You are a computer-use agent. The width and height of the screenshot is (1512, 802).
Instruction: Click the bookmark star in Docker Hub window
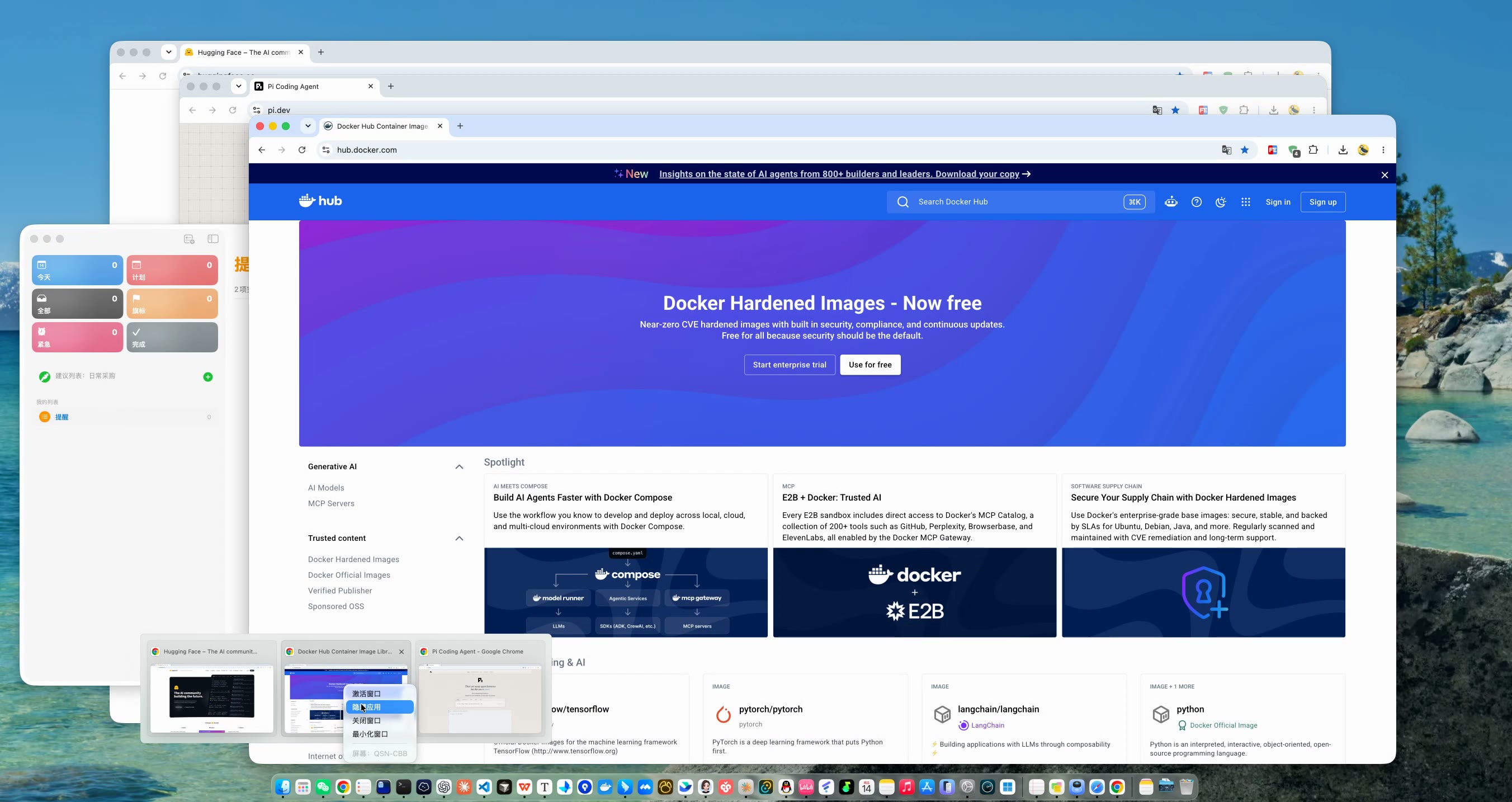[1245, 150]
